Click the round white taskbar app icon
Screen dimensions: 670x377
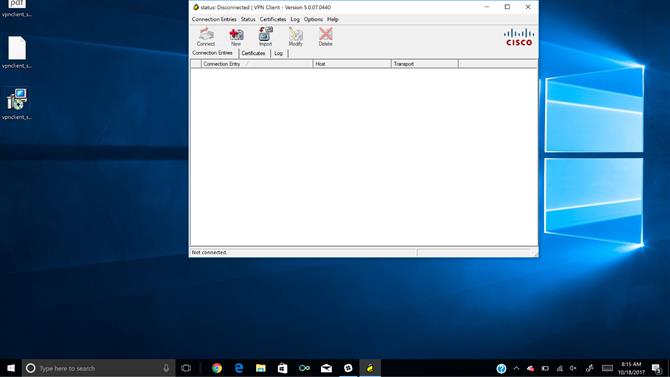coord(348,368)
